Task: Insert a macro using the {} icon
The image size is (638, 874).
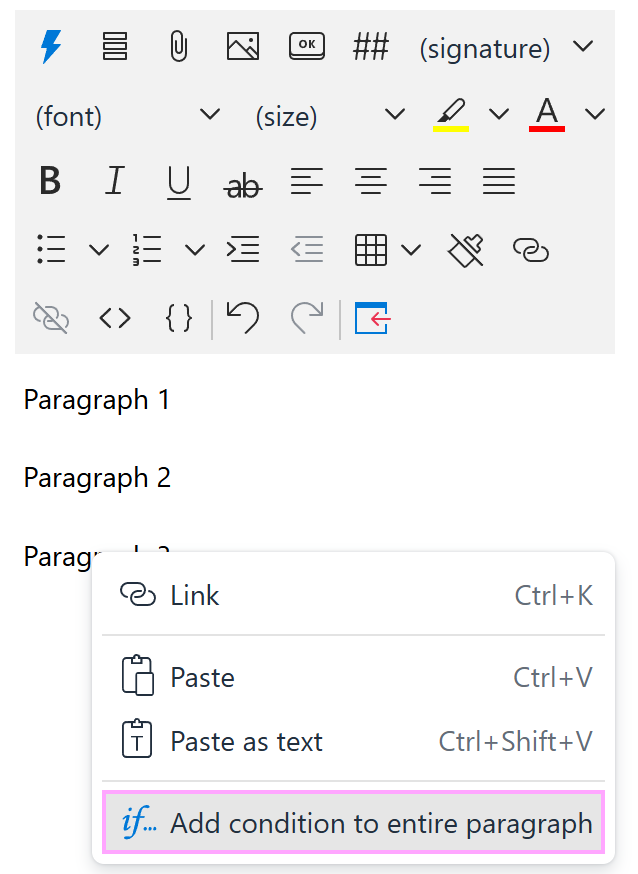Action: point(178,318)
